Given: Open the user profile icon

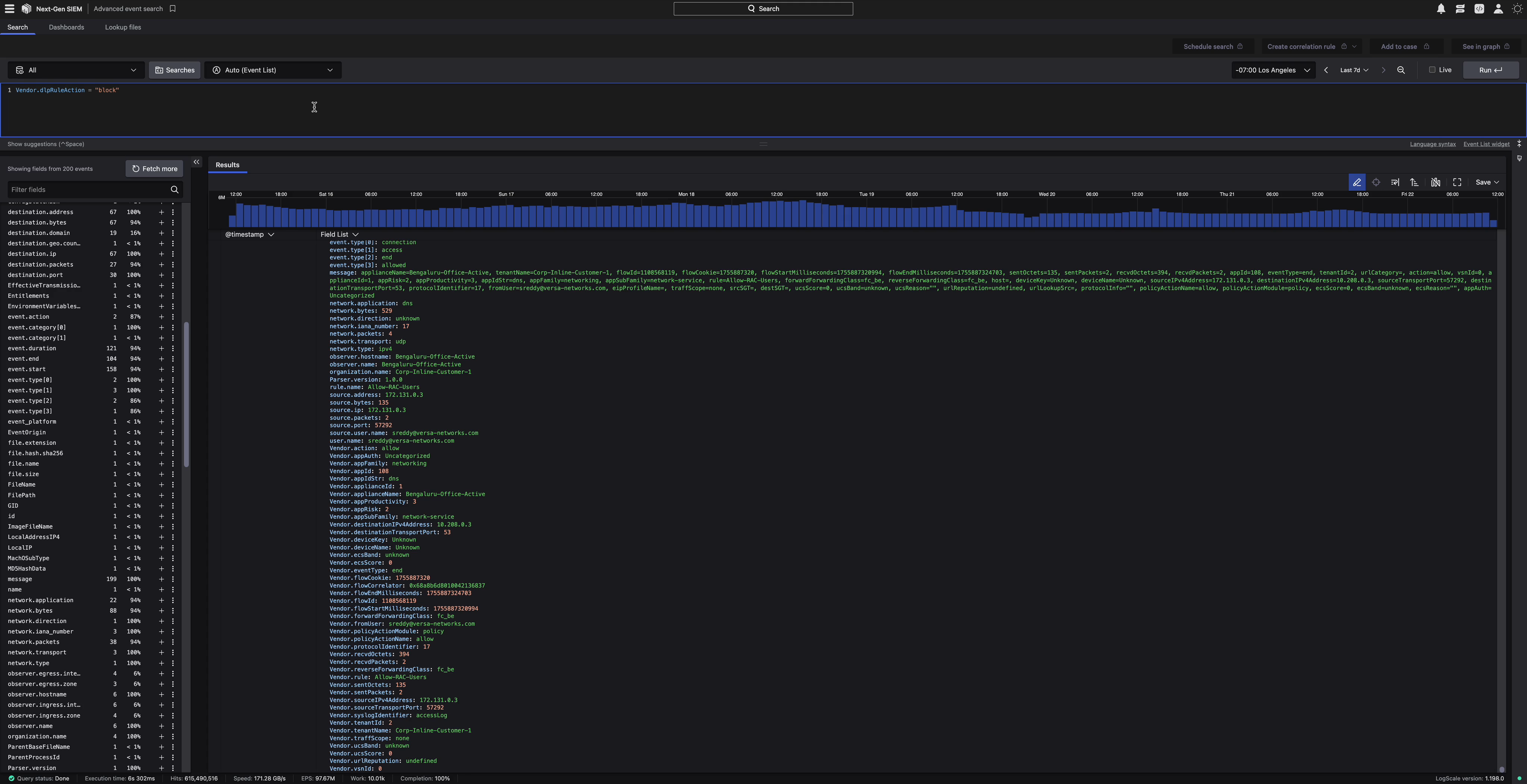Looking at the screenshot, I should pyautogui.click(x=1498, y=9).
